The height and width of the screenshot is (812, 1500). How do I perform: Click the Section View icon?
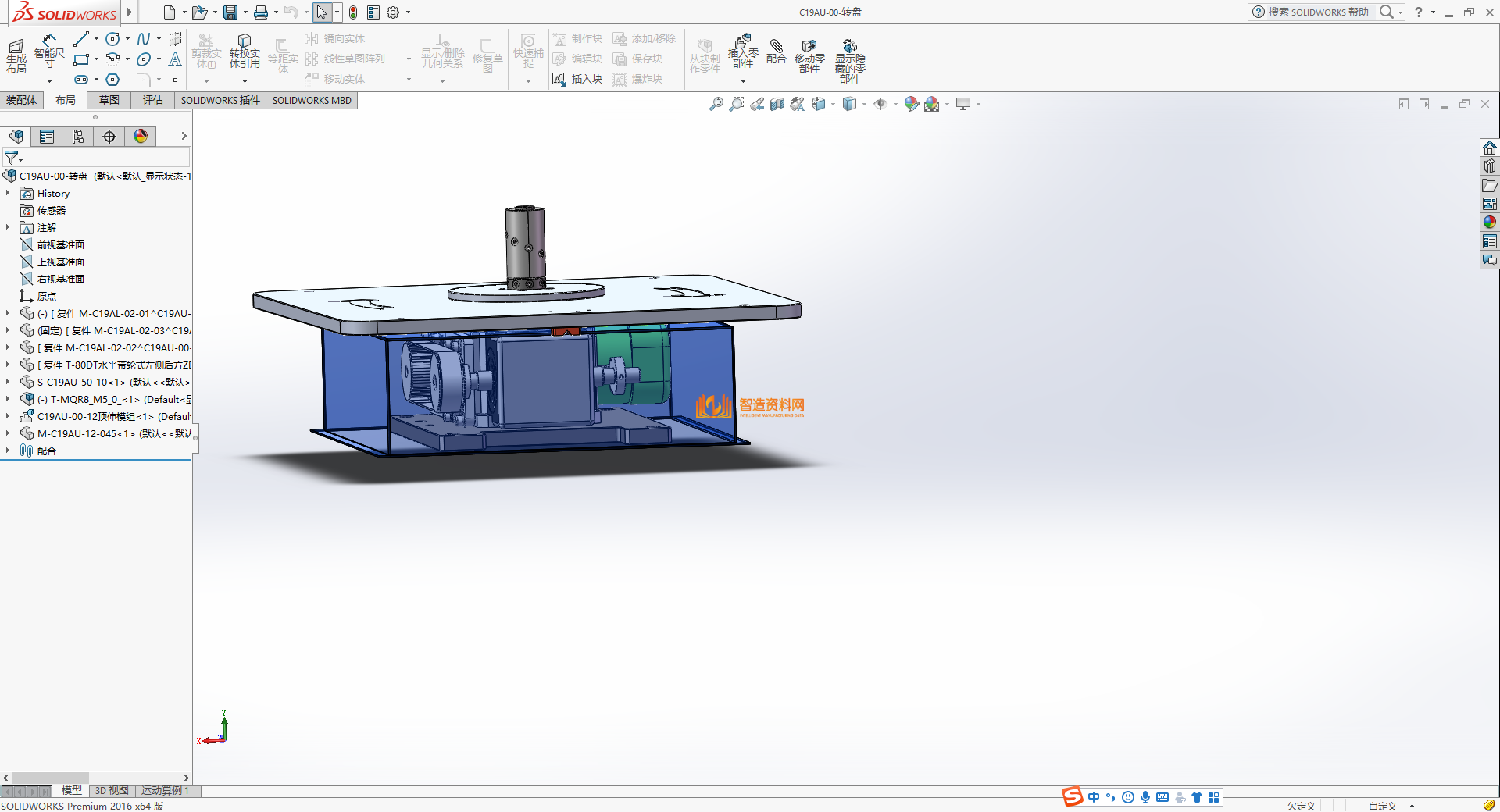(777, 104)
